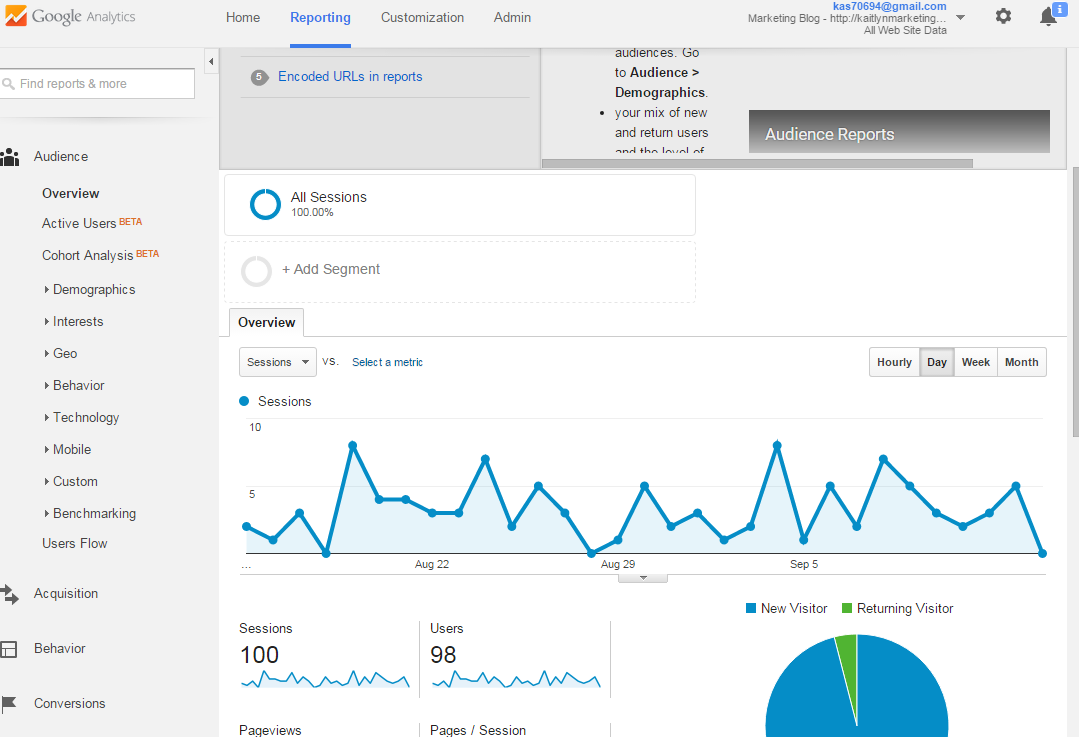Click the Sessions blue legend dot

tap(244, 401)
